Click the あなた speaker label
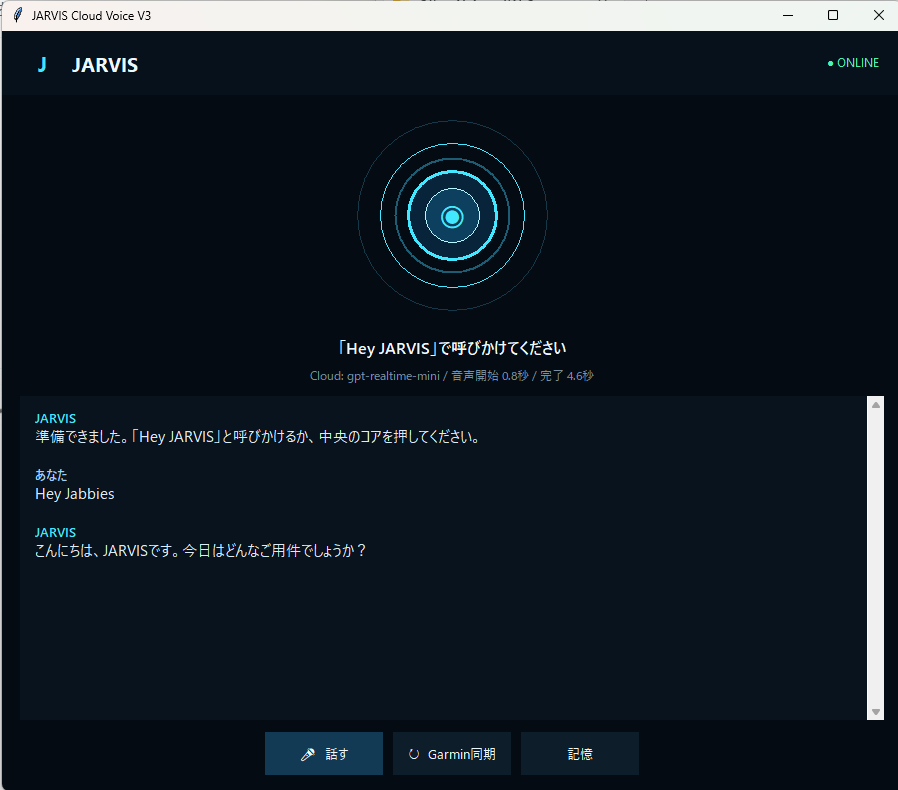The image size is (898, 790). point(51,475)
